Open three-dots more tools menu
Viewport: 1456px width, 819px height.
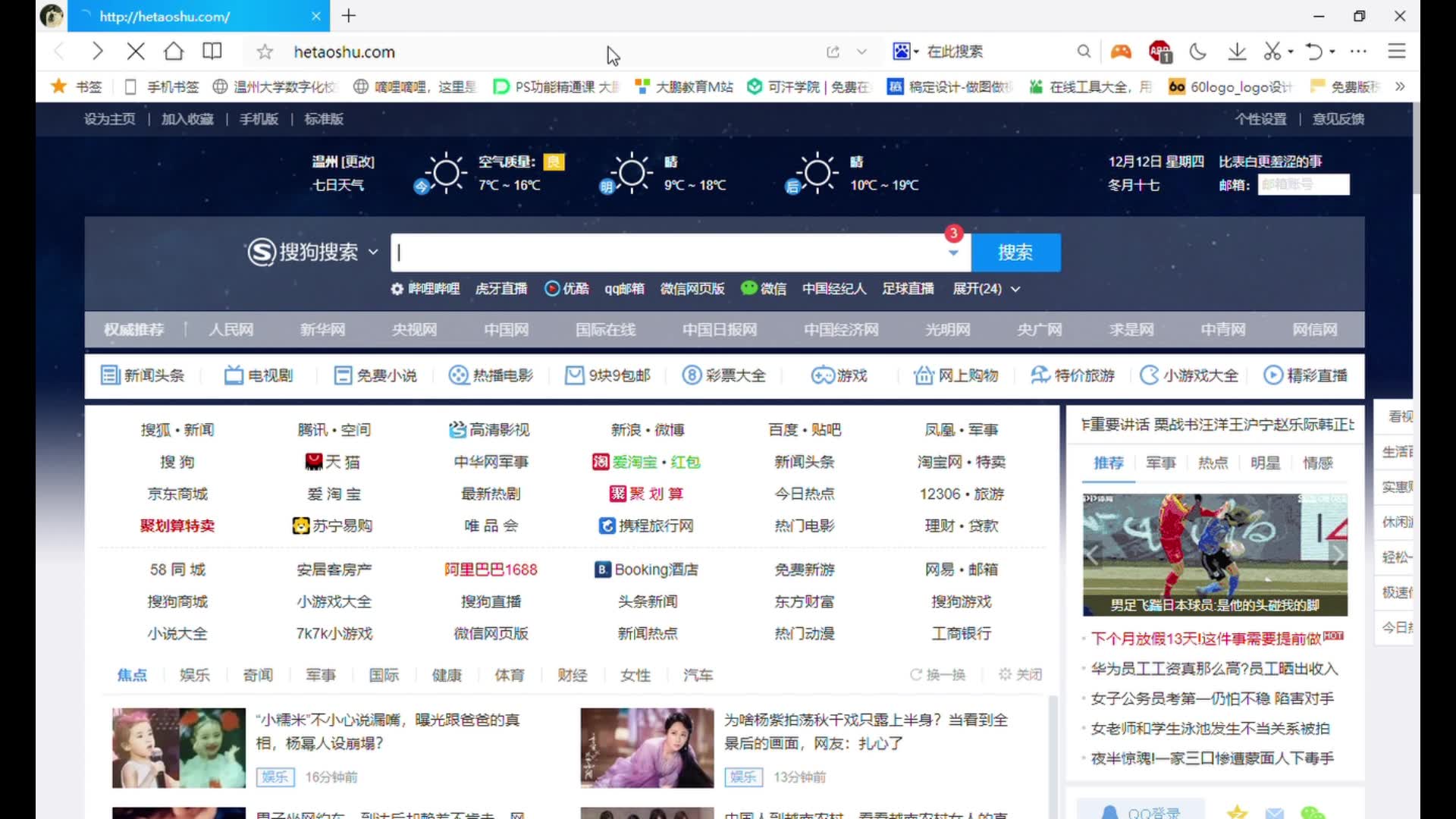tap(1358, 52)
